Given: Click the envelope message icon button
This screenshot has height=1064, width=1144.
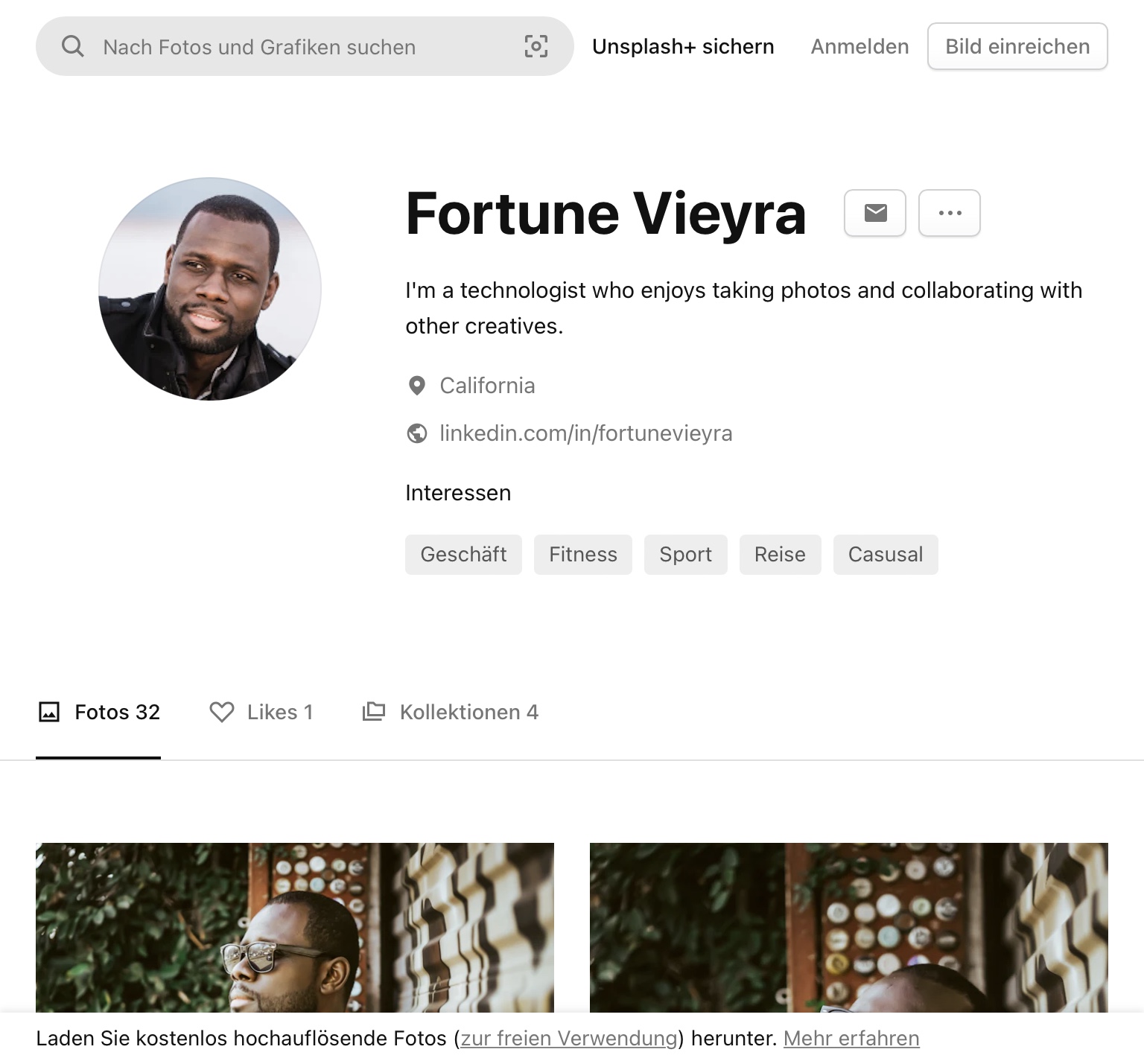Looking at the screenshot, I should point(875,213).
